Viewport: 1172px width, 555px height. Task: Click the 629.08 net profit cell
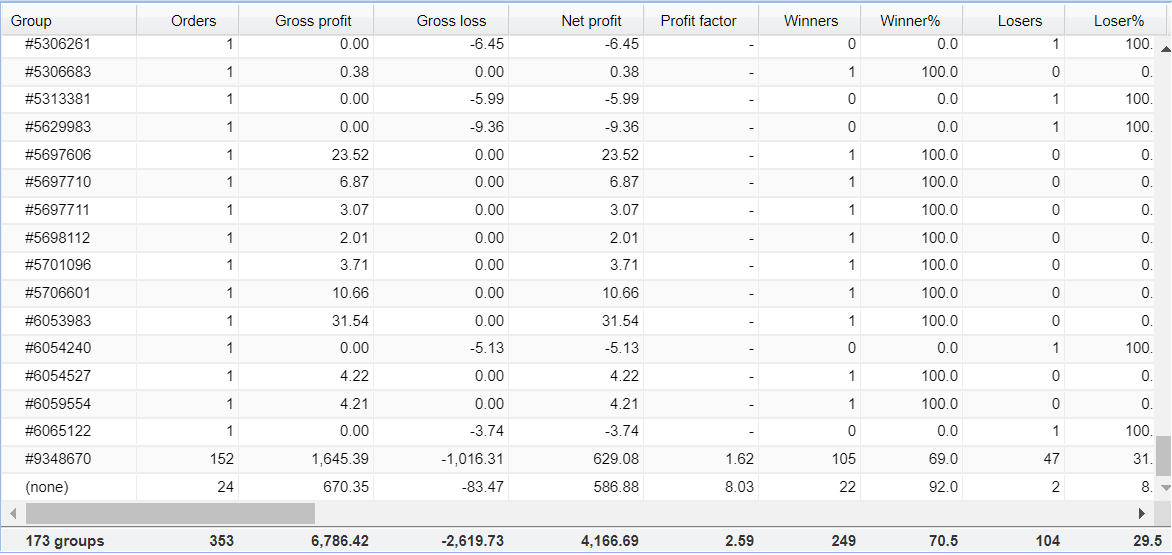pos(576,459)
